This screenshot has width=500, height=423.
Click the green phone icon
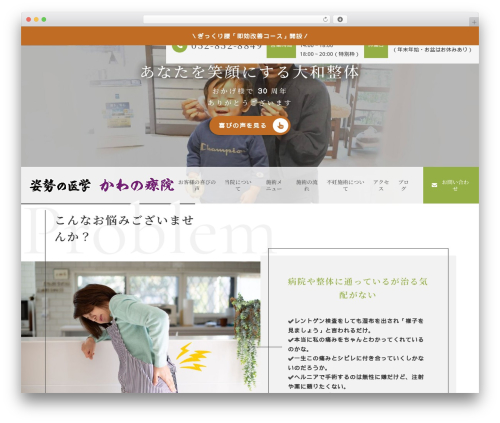[179, 48]
